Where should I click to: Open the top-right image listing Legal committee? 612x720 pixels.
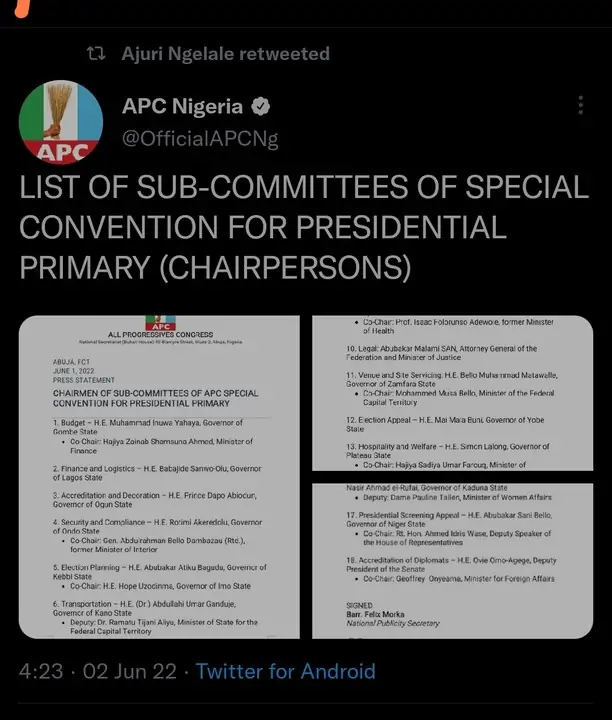click(452, 393)
